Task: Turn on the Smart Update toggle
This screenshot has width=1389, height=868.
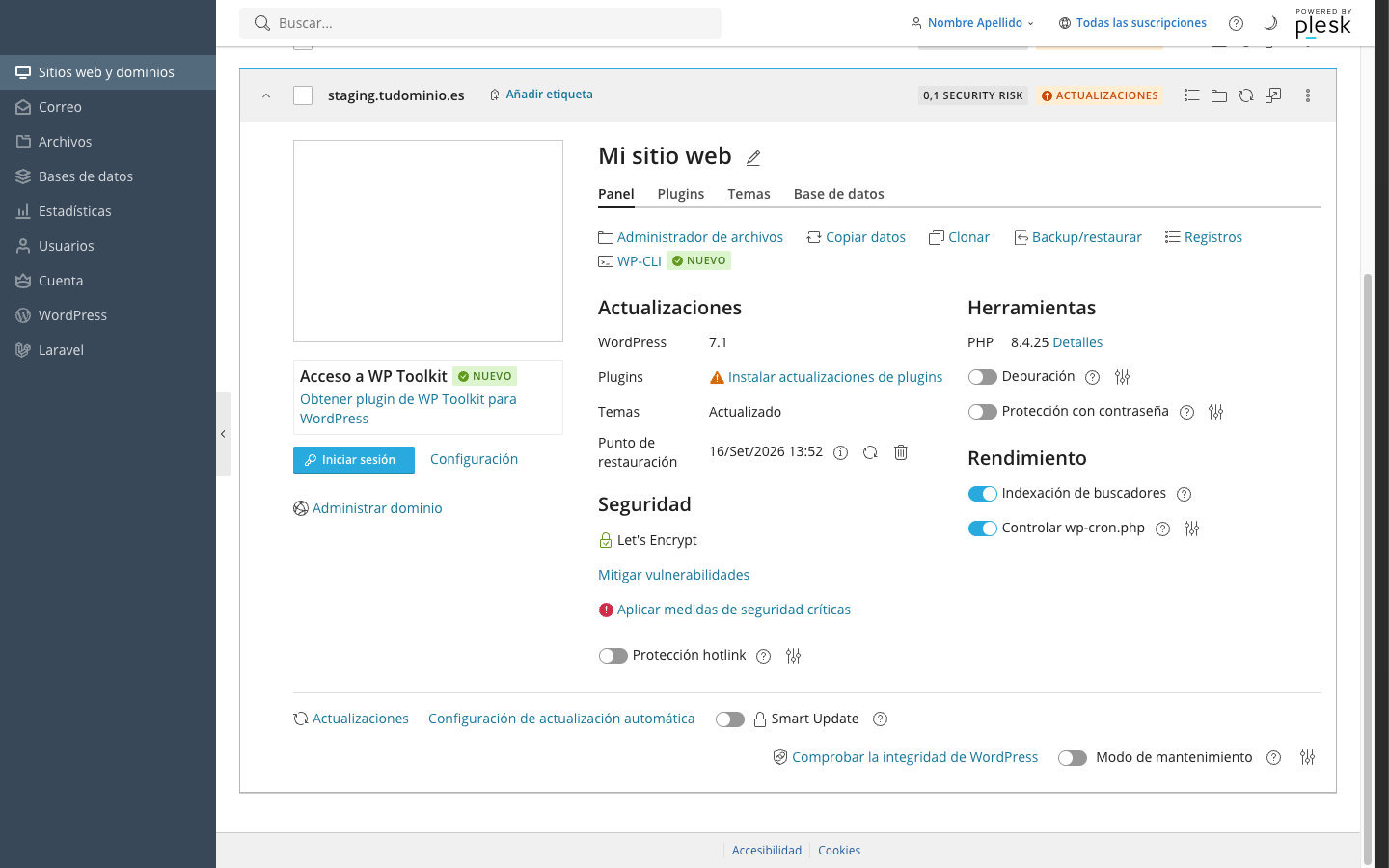Action: [730, 719]
